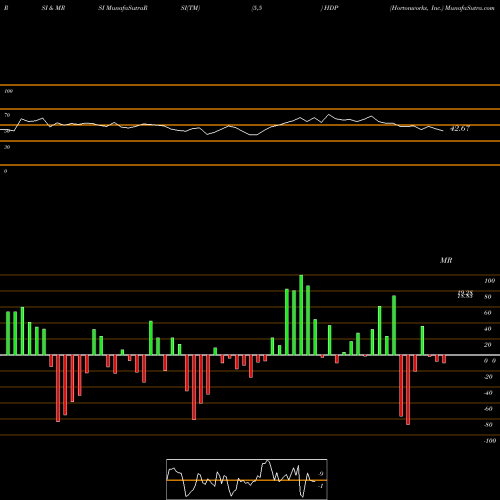Click the MunafaSutra.com text in header

[470, 8]
